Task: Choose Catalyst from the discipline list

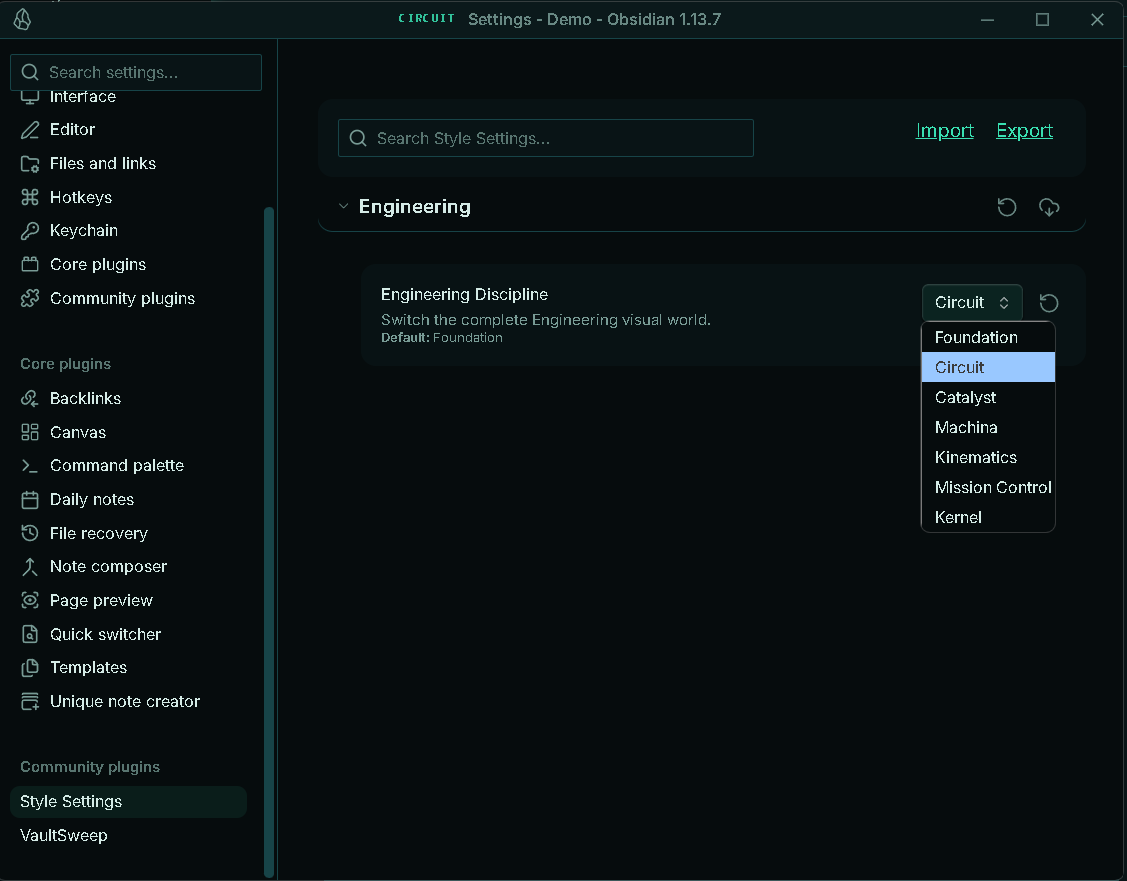Action: (x=988, y=397)
